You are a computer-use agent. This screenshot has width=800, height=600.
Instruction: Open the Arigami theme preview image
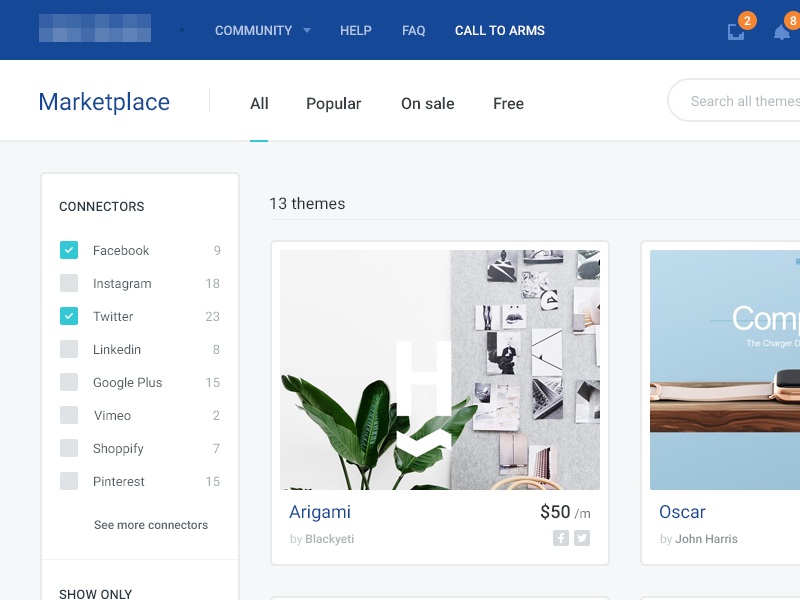pyautogui.click(x=440, y=370)
